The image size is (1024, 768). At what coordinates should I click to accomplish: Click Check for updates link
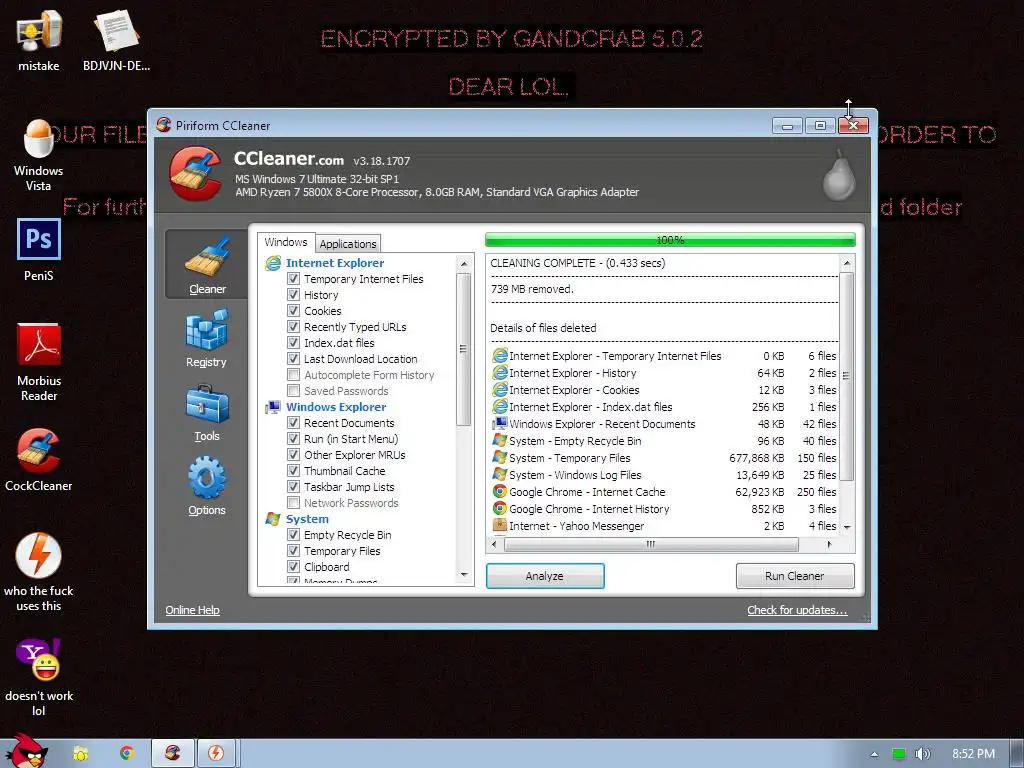(797, 610)
